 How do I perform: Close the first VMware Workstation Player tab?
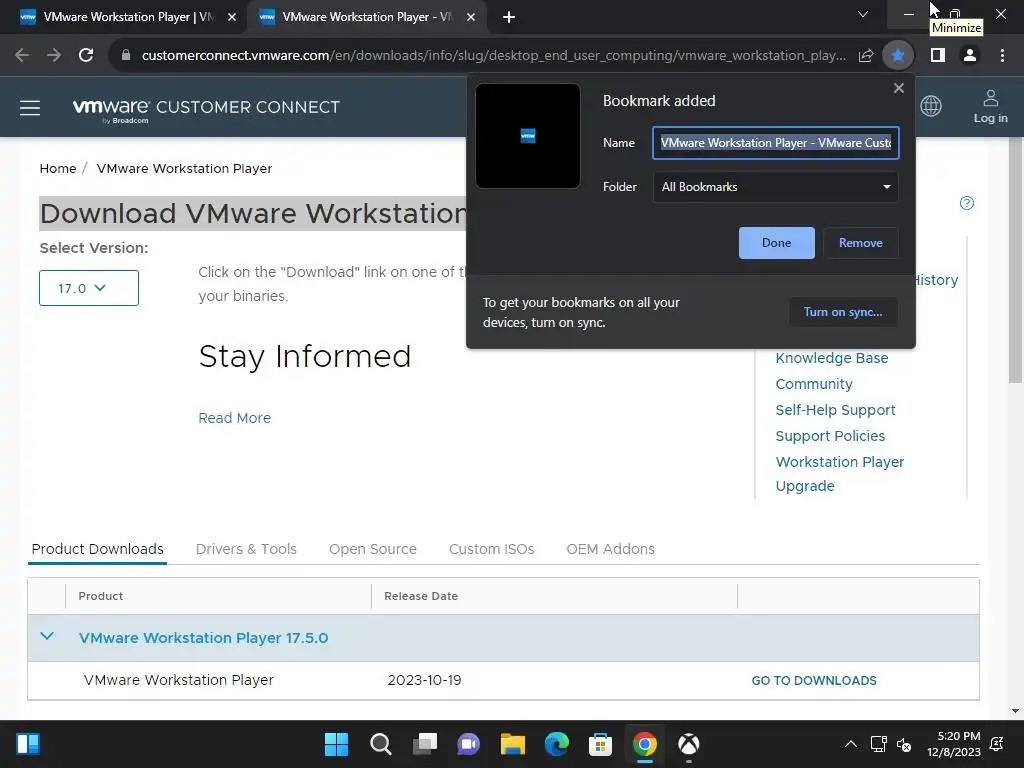coord(232,17)
